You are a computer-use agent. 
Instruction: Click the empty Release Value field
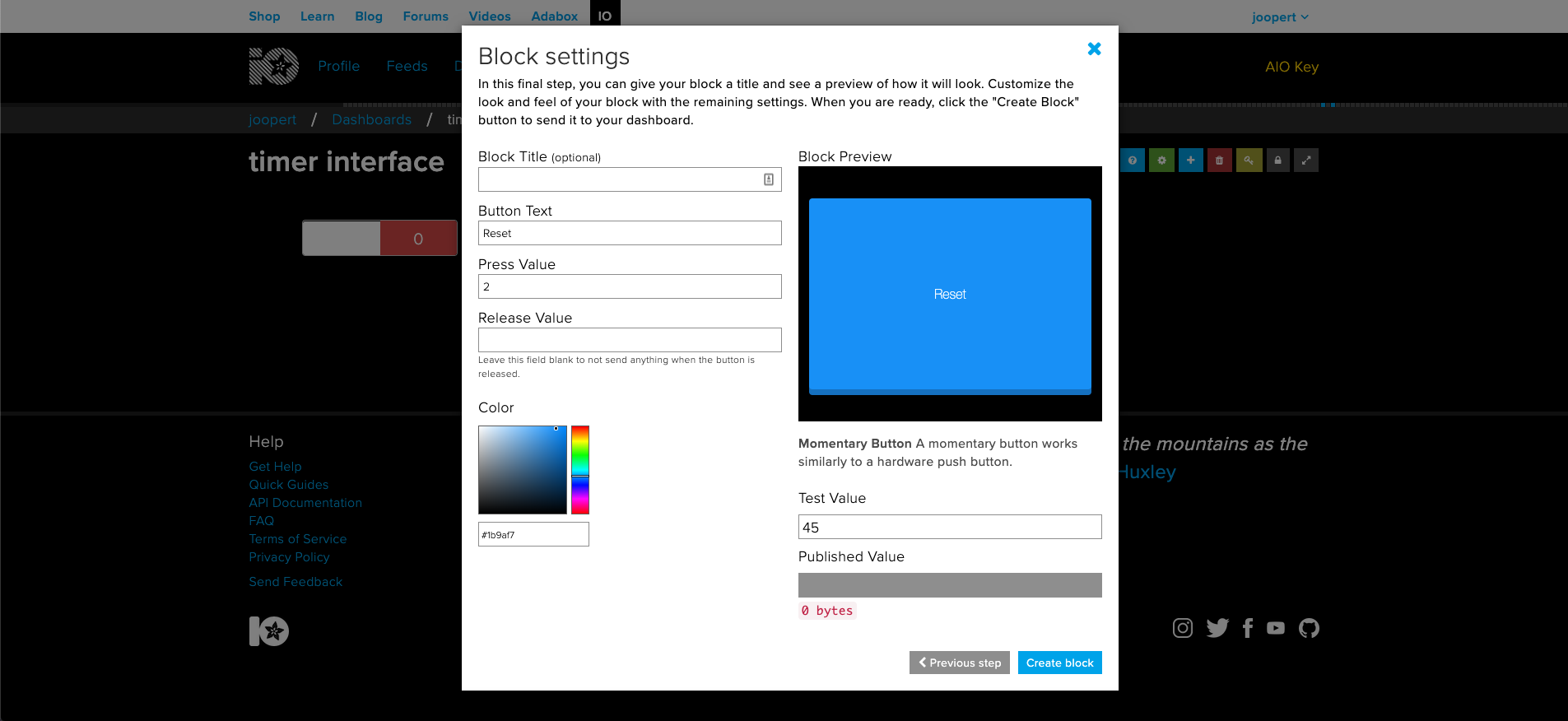630,340
